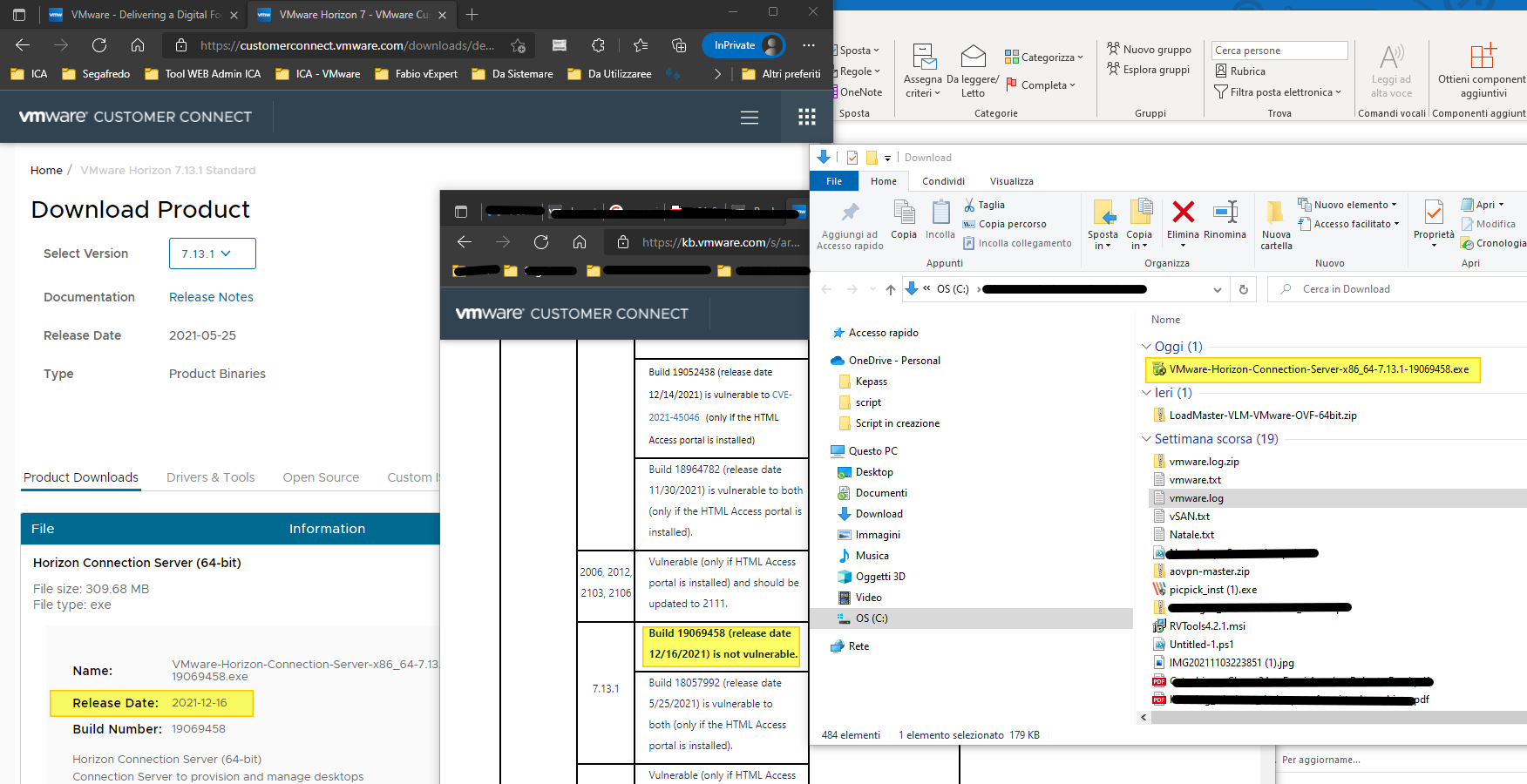
Task: Select the VMware Horizon 7 browser tab
Action: coord(352,15)
